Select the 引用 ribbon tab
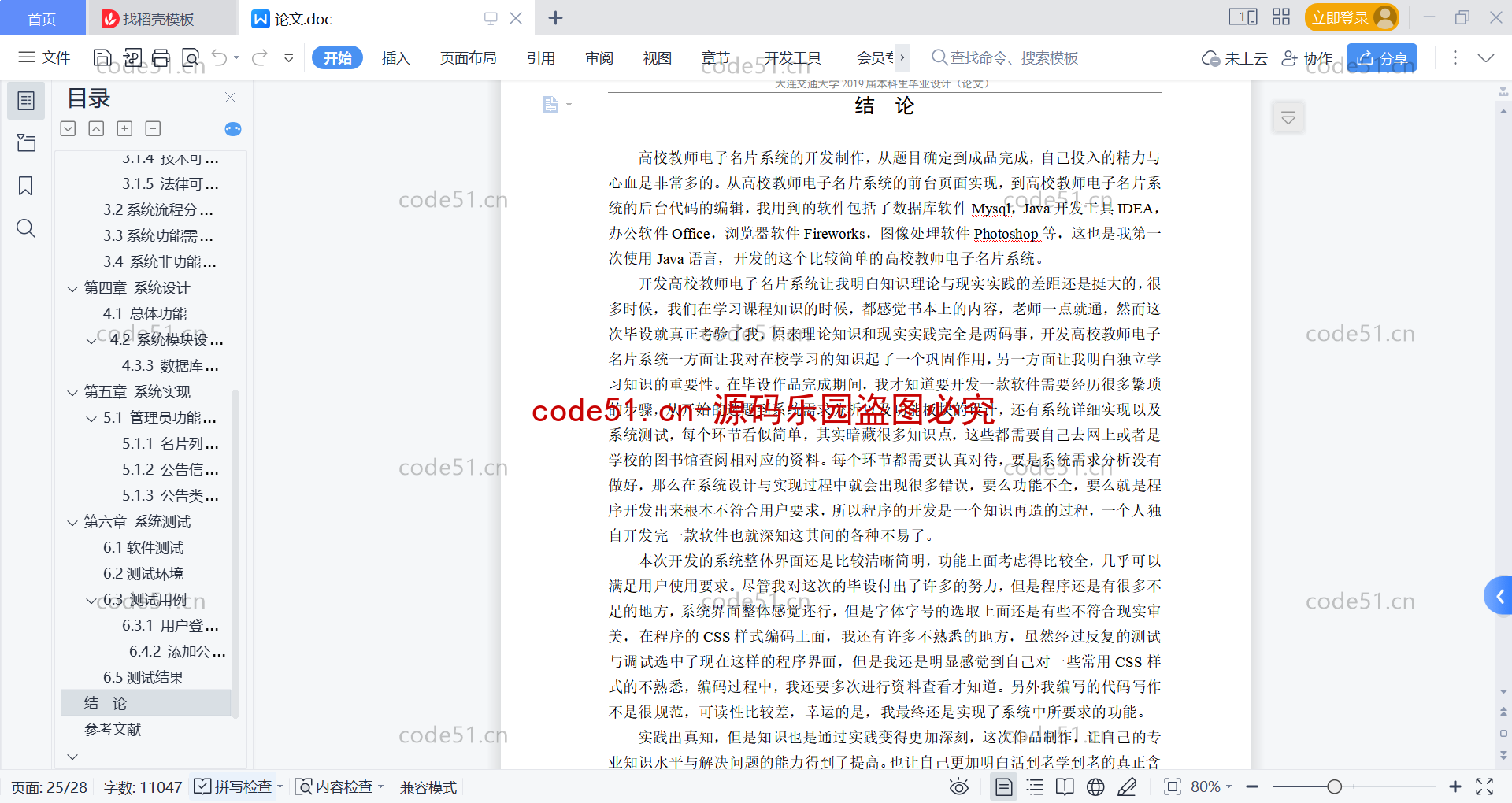This screenshot has height=803, width=1512. [541, 57]
